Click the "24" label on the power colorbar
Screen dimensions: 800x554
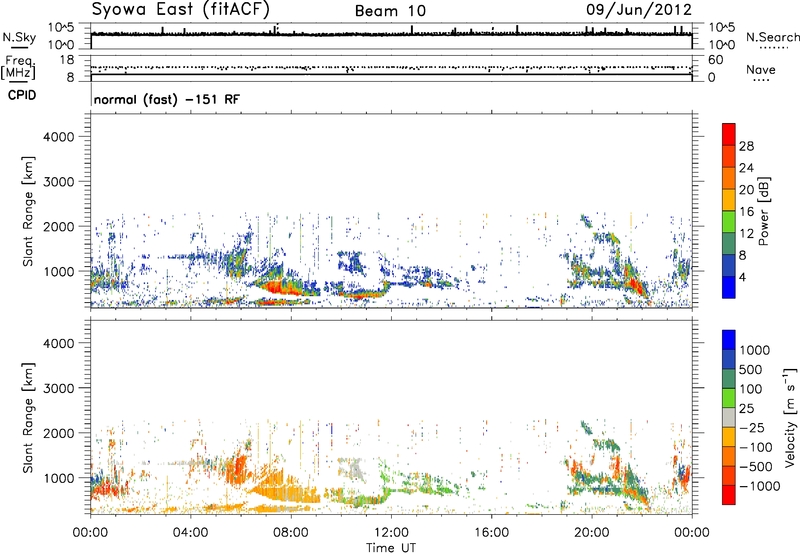point(746,168)
